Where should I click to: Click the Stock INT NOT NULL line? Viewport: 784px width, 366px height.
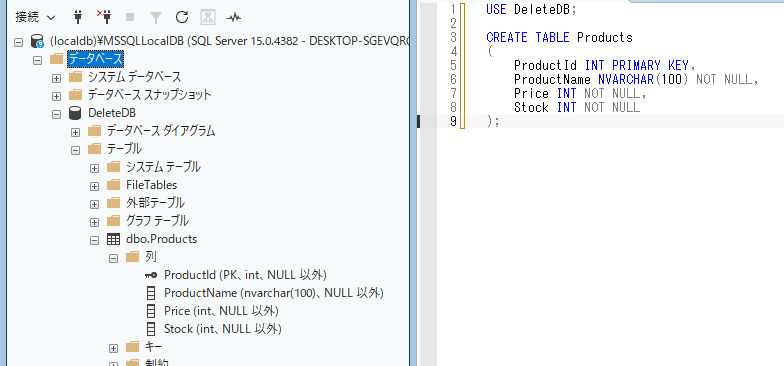click(x=577, y=108)
